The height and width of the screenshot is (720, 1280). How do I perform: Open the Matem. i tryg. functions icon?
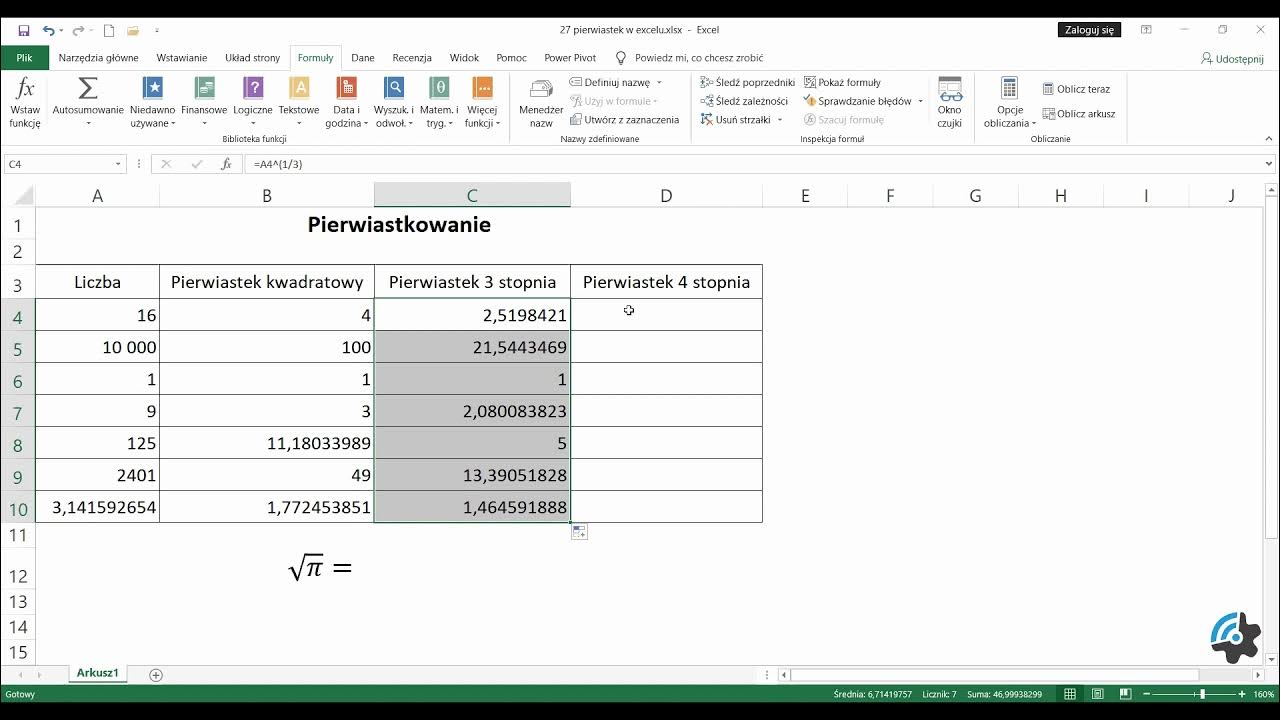[x=439, y=88]
